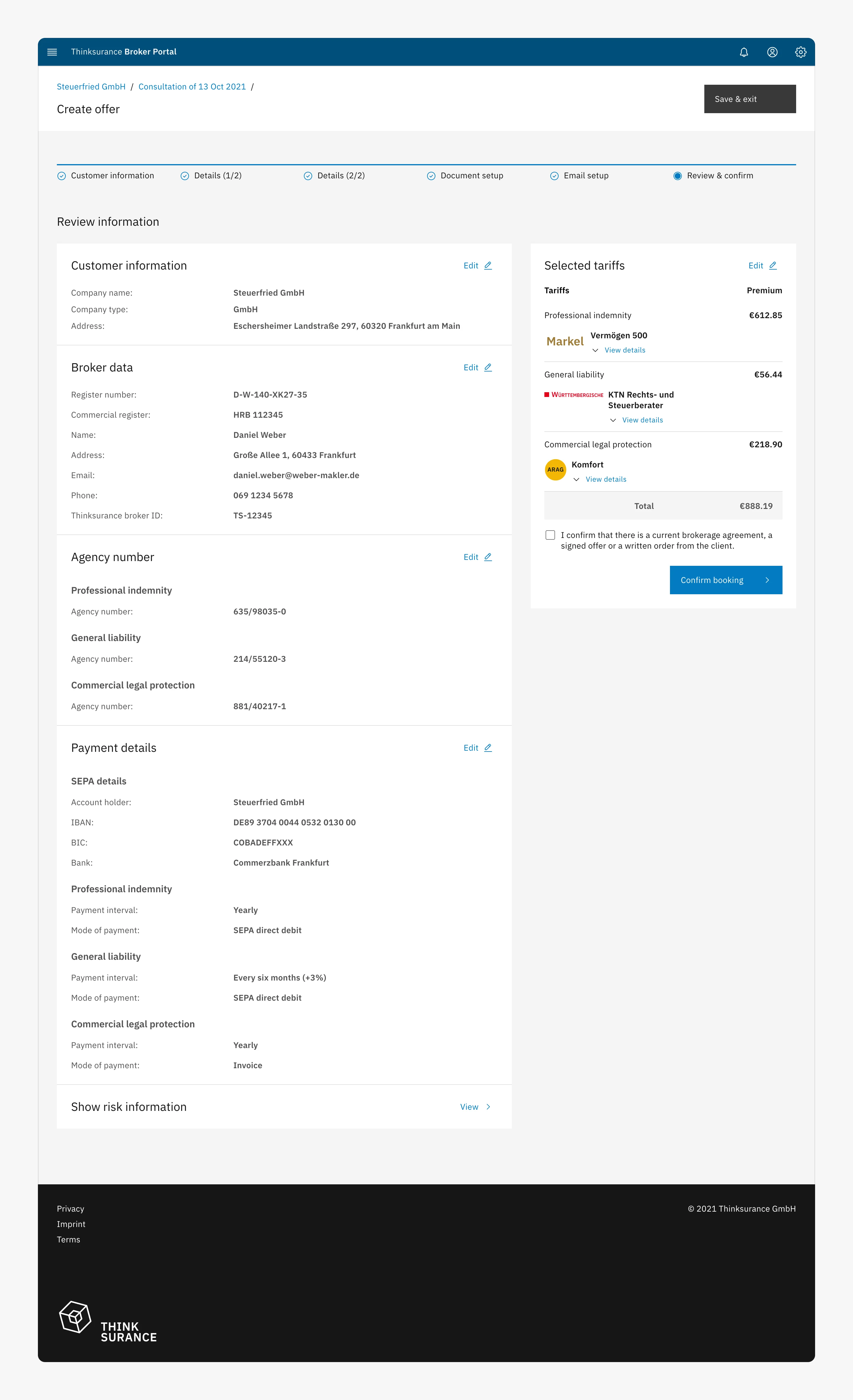
Task: Click the Württembergische insurer logo
Action: coord(574,395)
